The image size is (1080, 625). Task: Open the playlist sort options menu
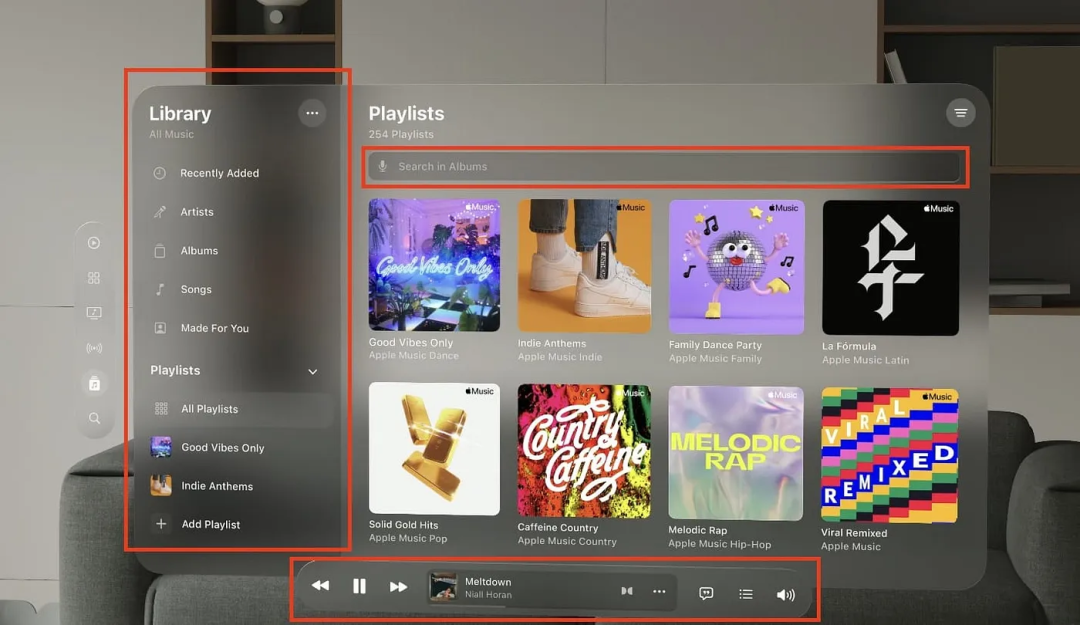click(960, 113)
